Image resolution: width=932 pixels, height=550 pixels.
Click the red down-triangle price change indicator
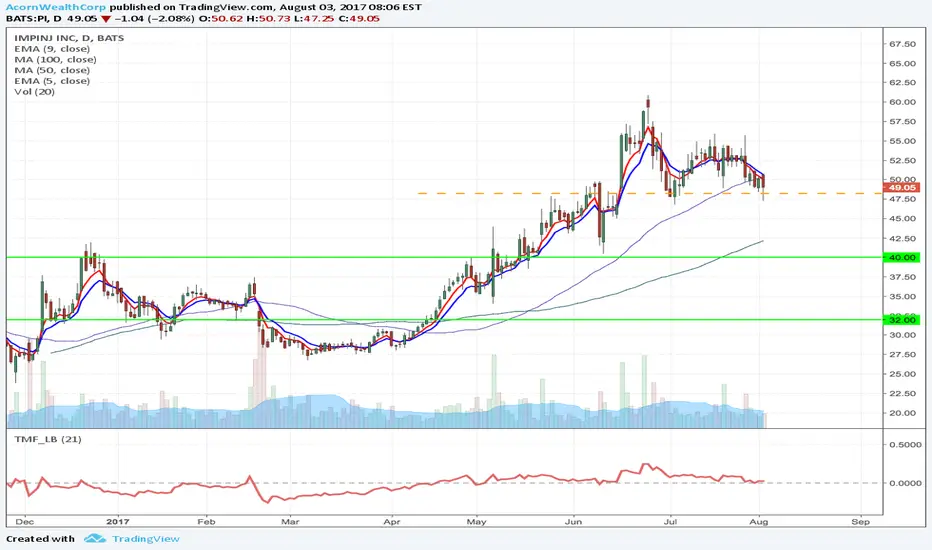105,19
